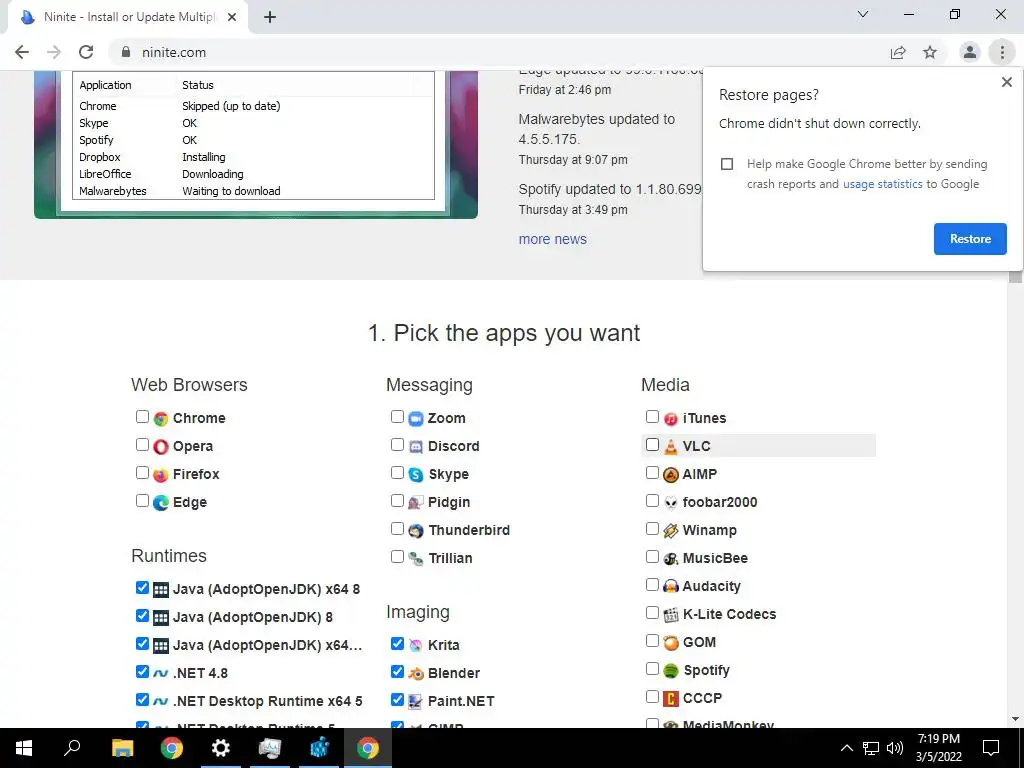This screenshot has width=1024, height=768.
Task: Open Settings gear on the taskbar
Action: (x=221, y=748)
